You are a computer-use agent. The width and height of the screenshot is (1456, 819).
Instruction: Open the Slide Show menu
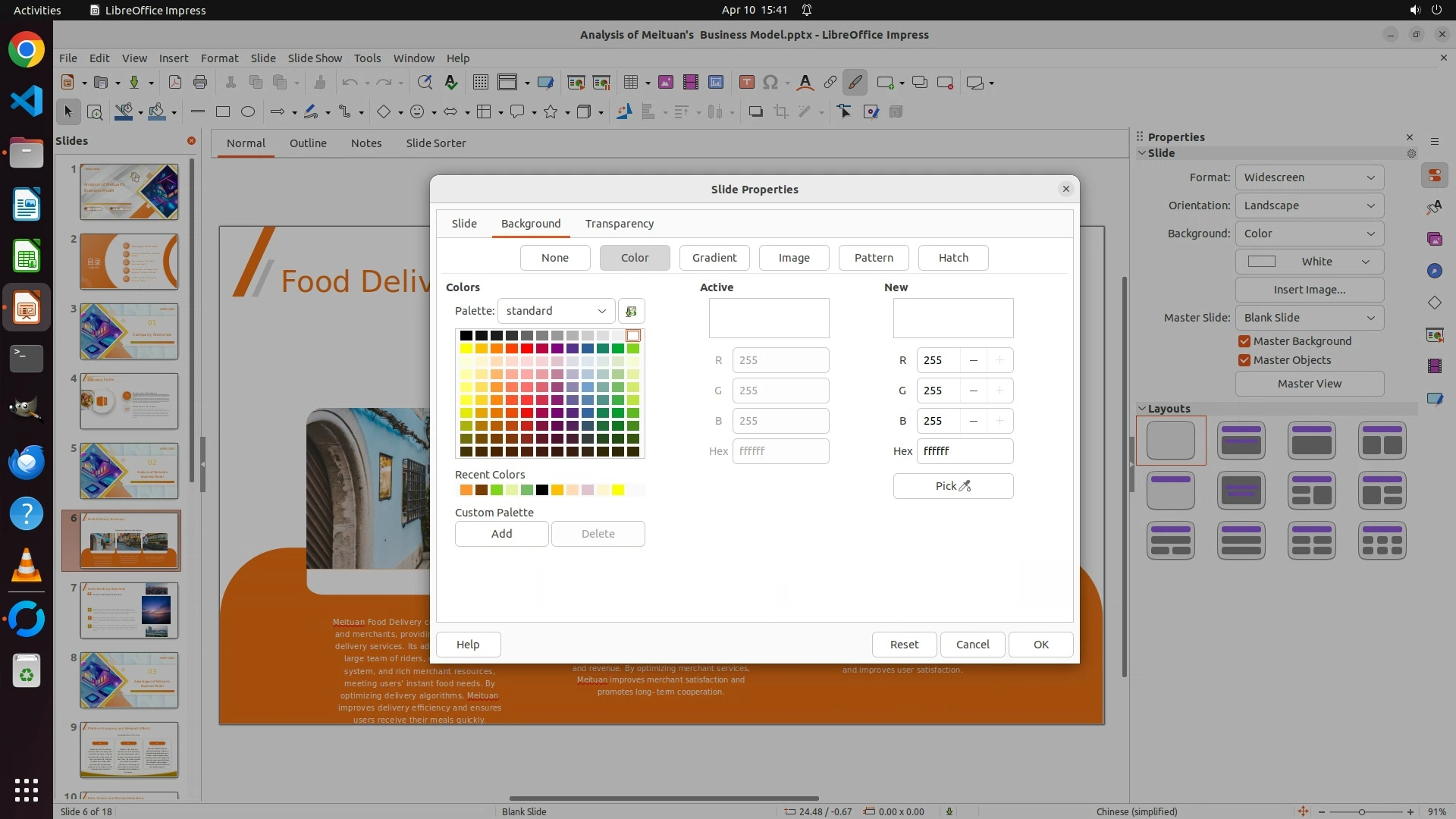pyautogui.click(x=315, y=58)
